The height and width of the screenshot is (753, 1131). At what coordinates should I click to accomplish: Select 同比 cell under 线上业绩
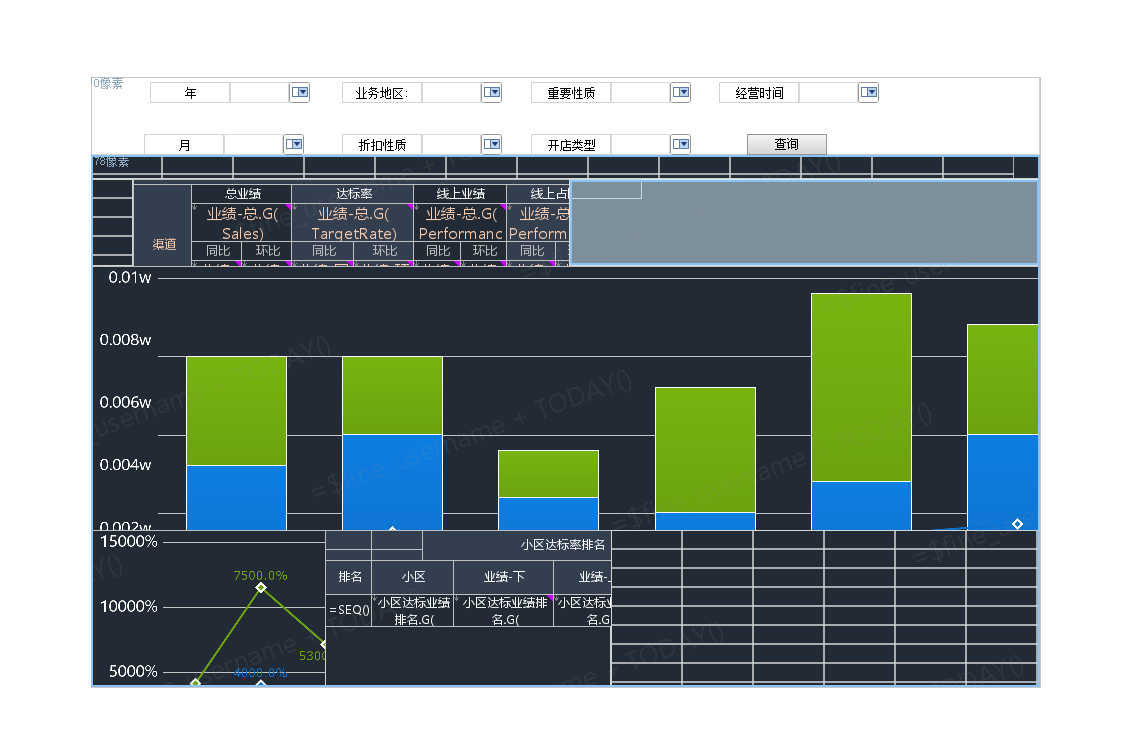[x=437, y=250]
